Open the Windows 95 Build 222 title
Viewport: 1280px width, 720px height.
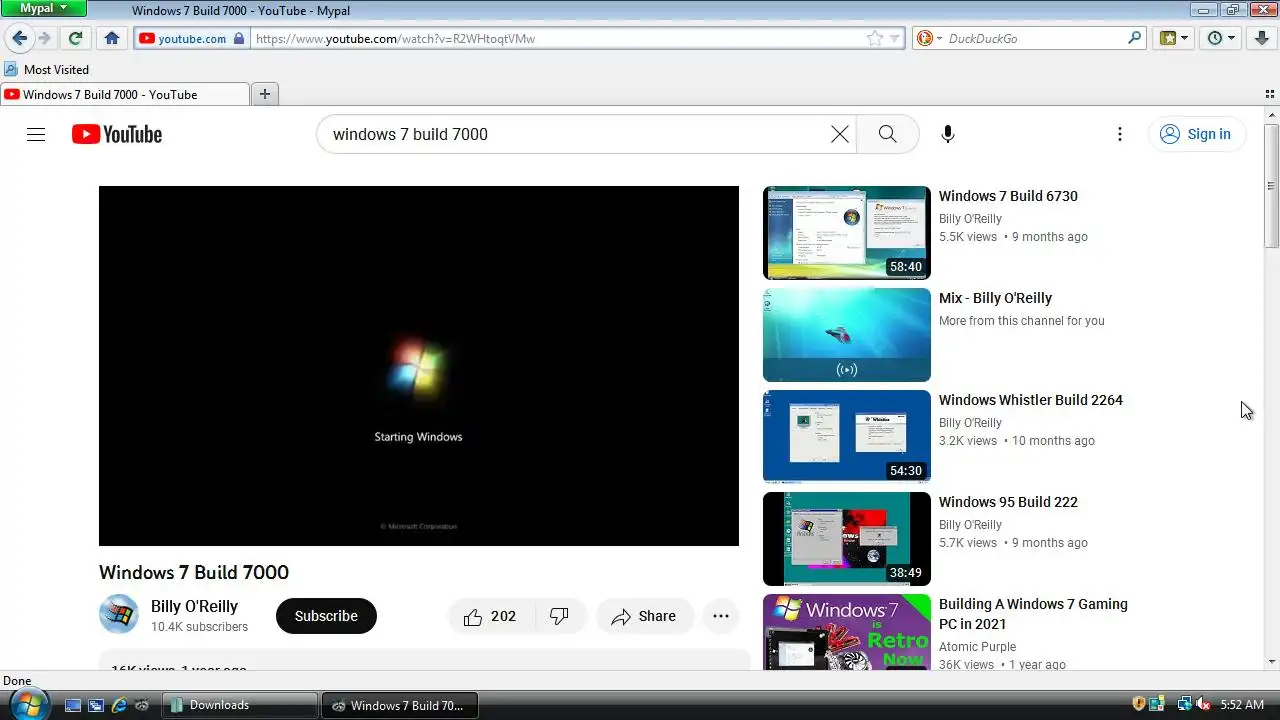click(x=1008, y=502)
